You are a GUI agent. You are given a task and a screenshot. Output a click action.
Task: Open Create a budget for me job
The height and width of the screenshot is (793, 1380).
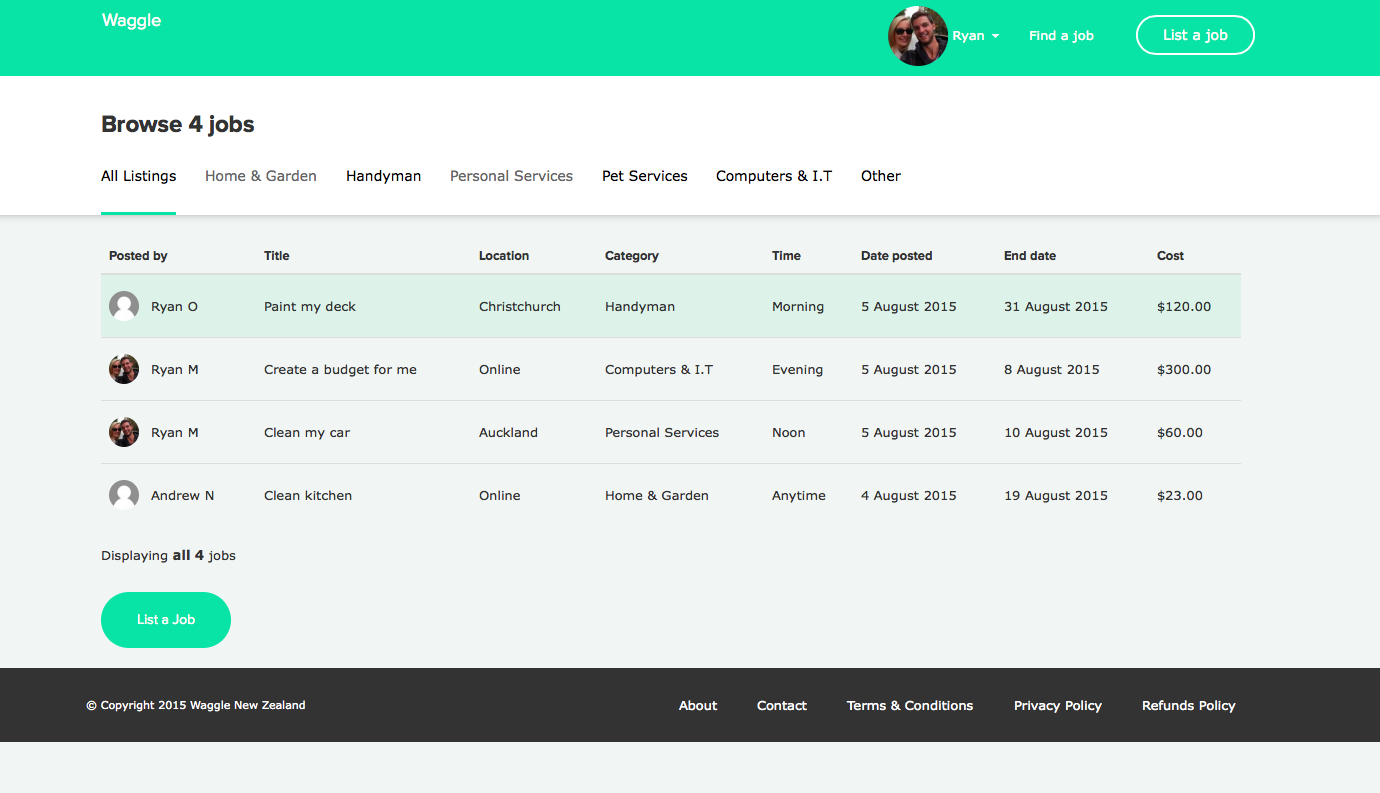pos(340,370)
